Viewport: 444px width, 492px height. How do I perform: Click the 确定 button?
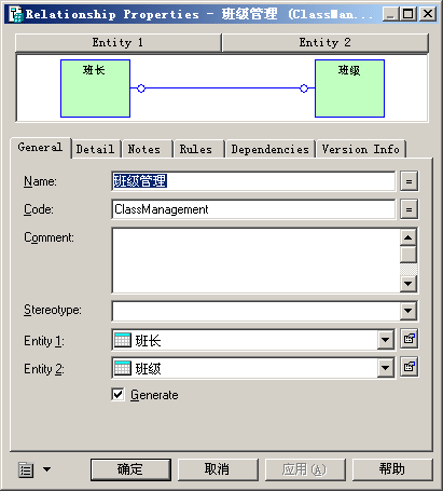tap(131, 470)
